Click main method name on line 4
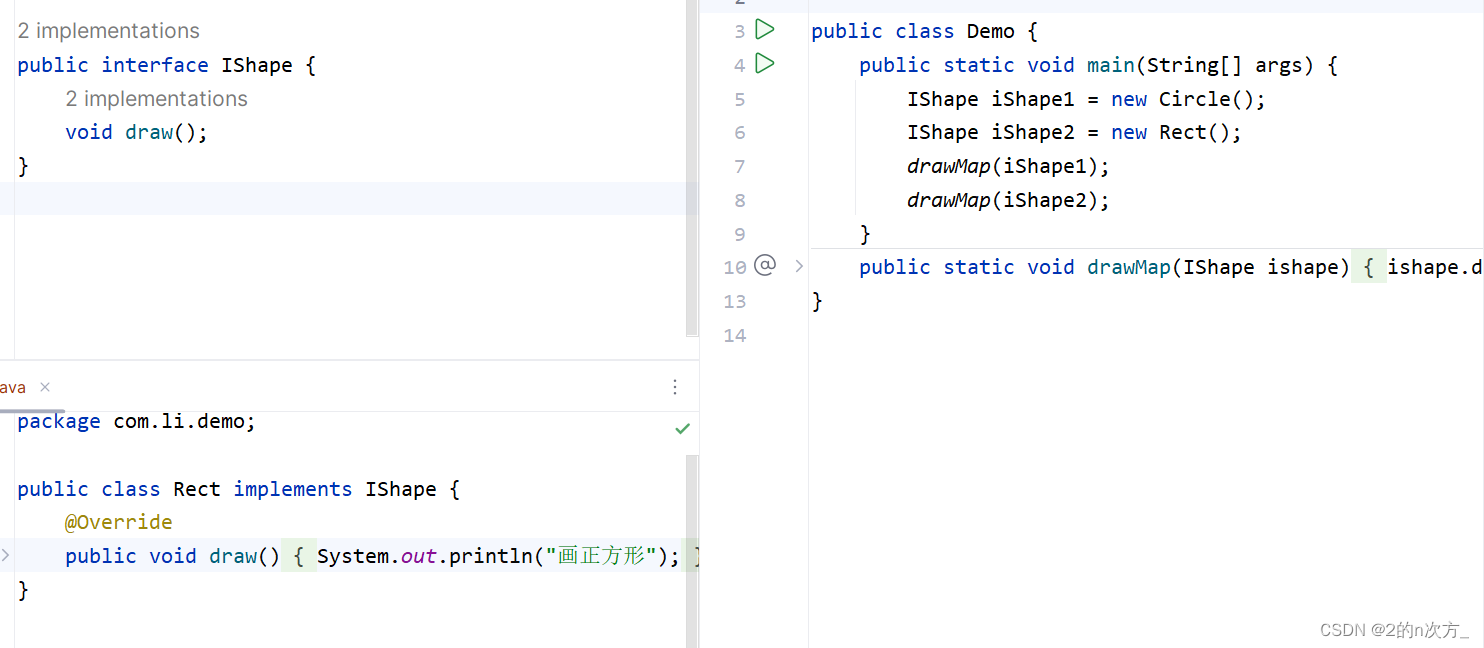This screenshot has height=648, width=1484. tap(1111, 66)
